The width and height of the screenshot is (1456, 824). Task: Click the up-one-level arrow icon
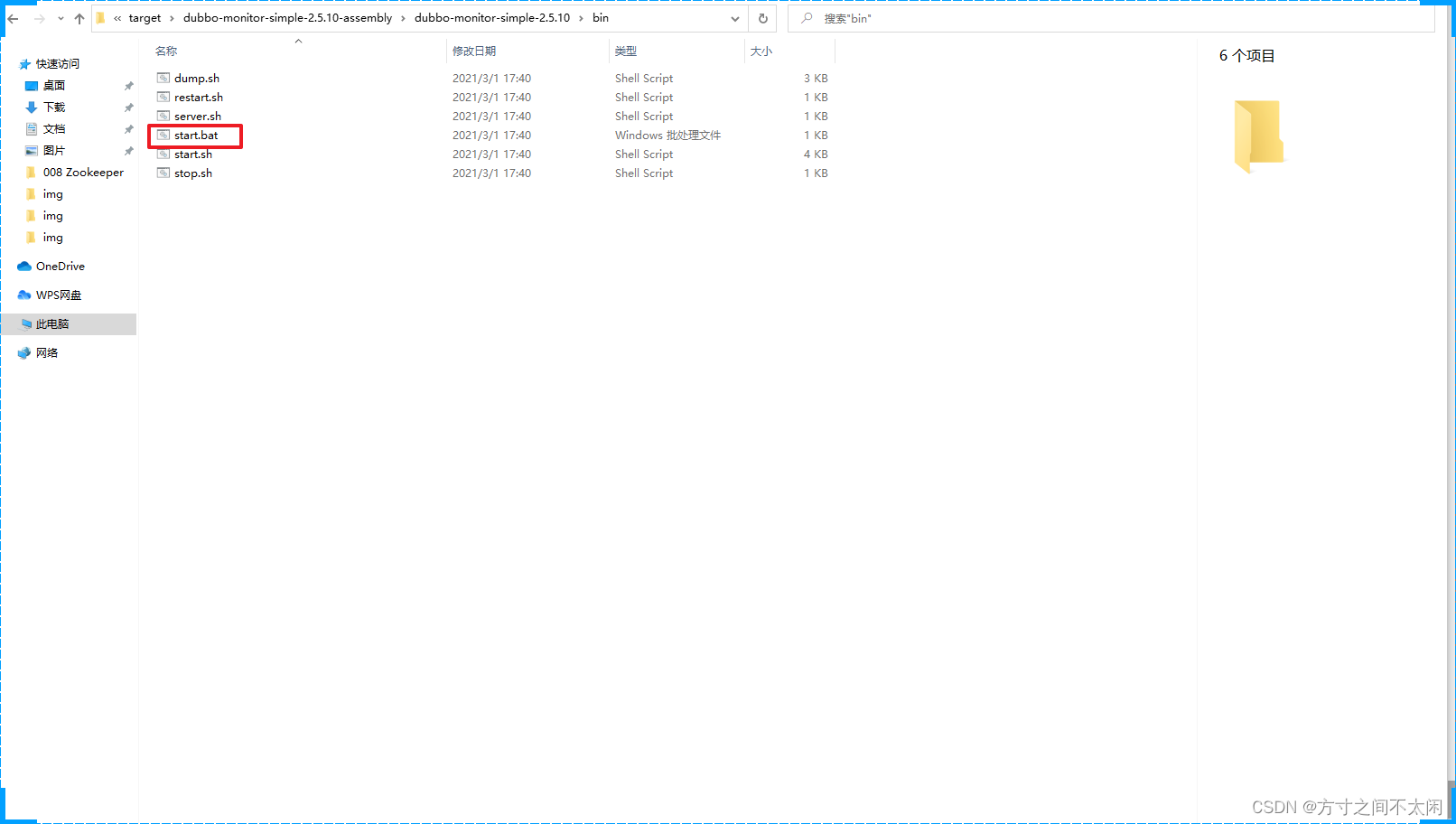[79, 18]
